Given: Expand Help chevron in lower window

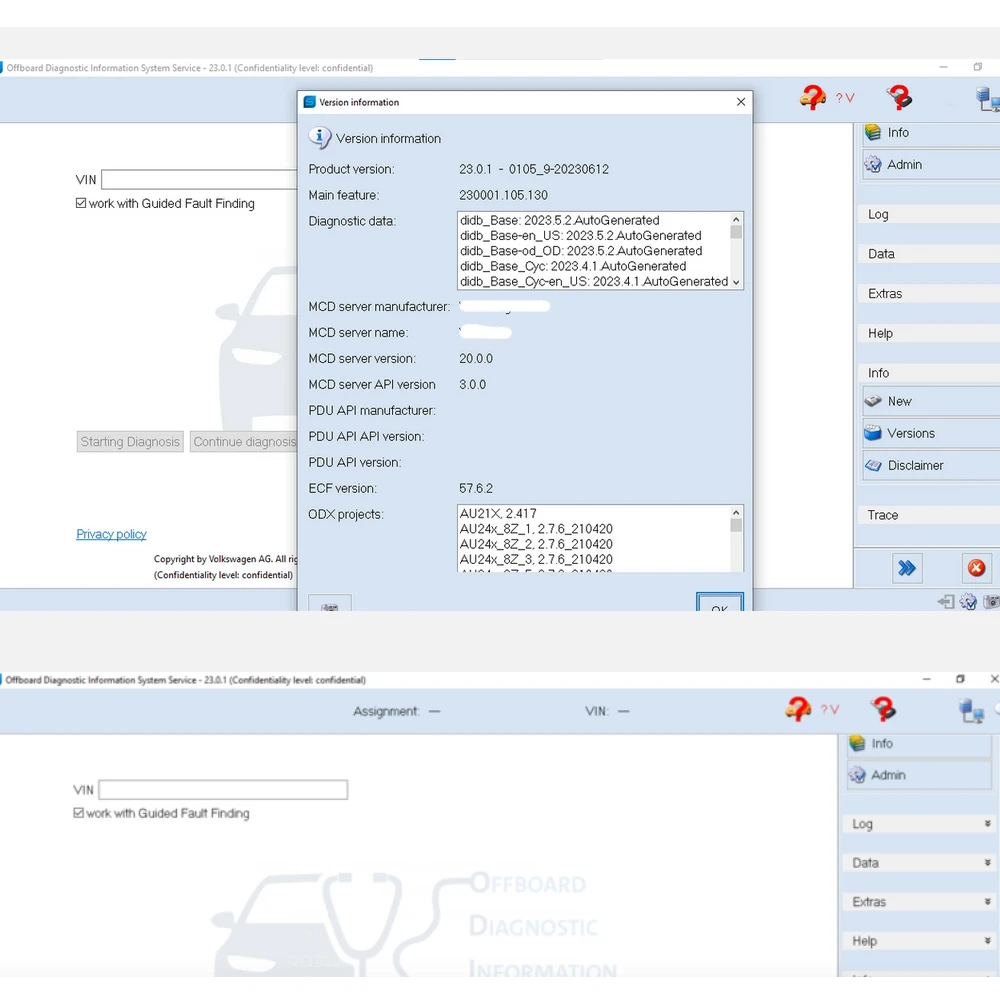Looking at the screenshot, I should (x=987, y=941).
